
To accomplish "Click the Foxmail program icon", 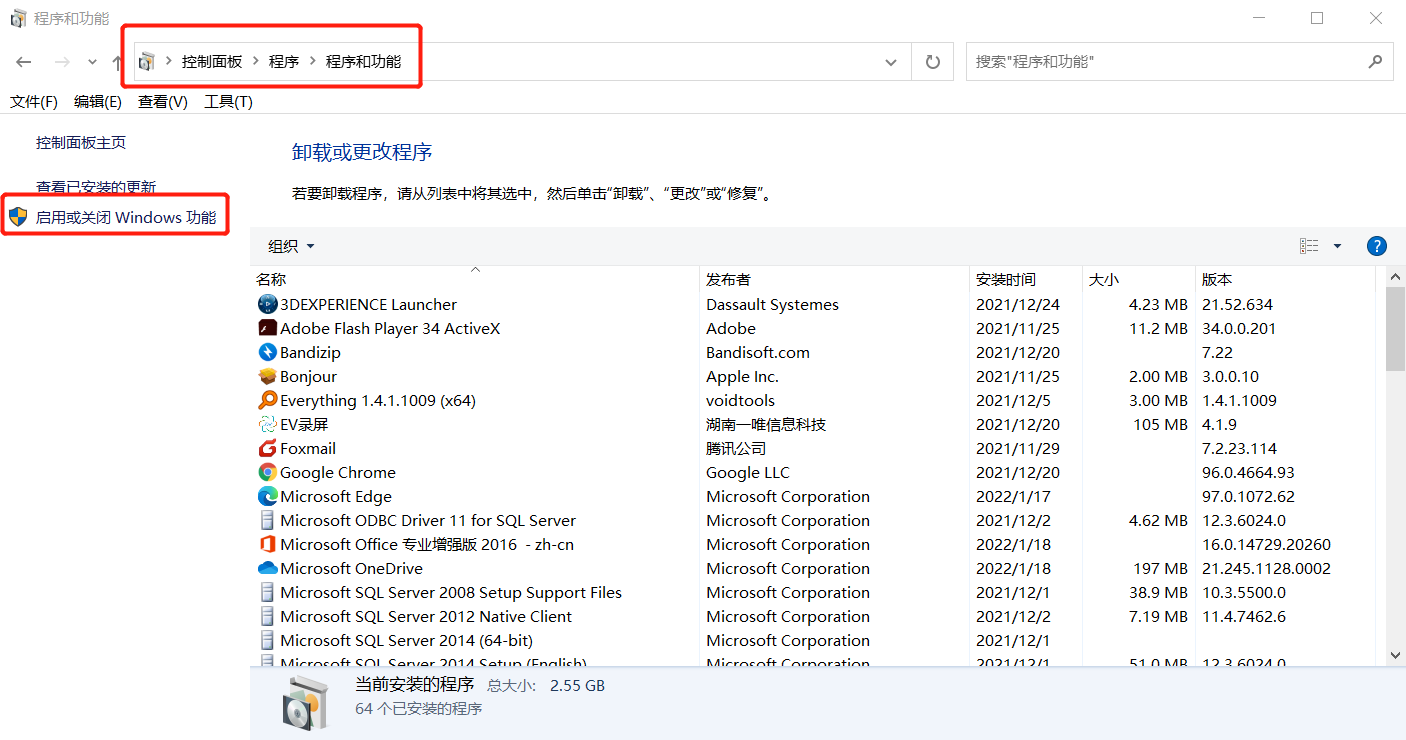I will (267, 448).
